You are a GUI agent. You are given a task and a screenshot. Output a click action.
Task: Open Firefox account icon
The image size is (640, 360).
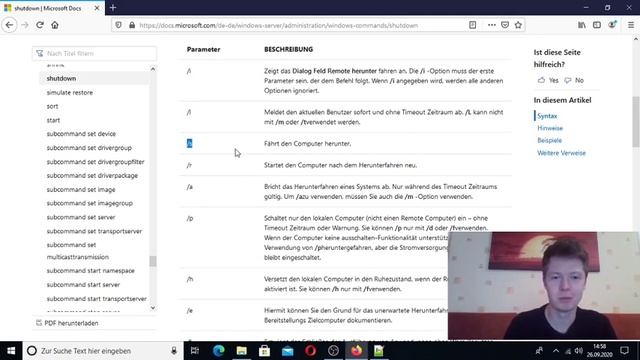(612, 25)
